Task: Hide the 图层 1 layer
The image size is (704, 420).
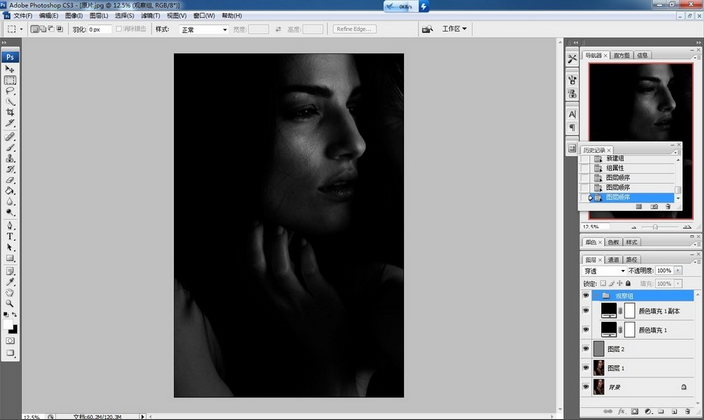Action: click(x=585, y=367)
